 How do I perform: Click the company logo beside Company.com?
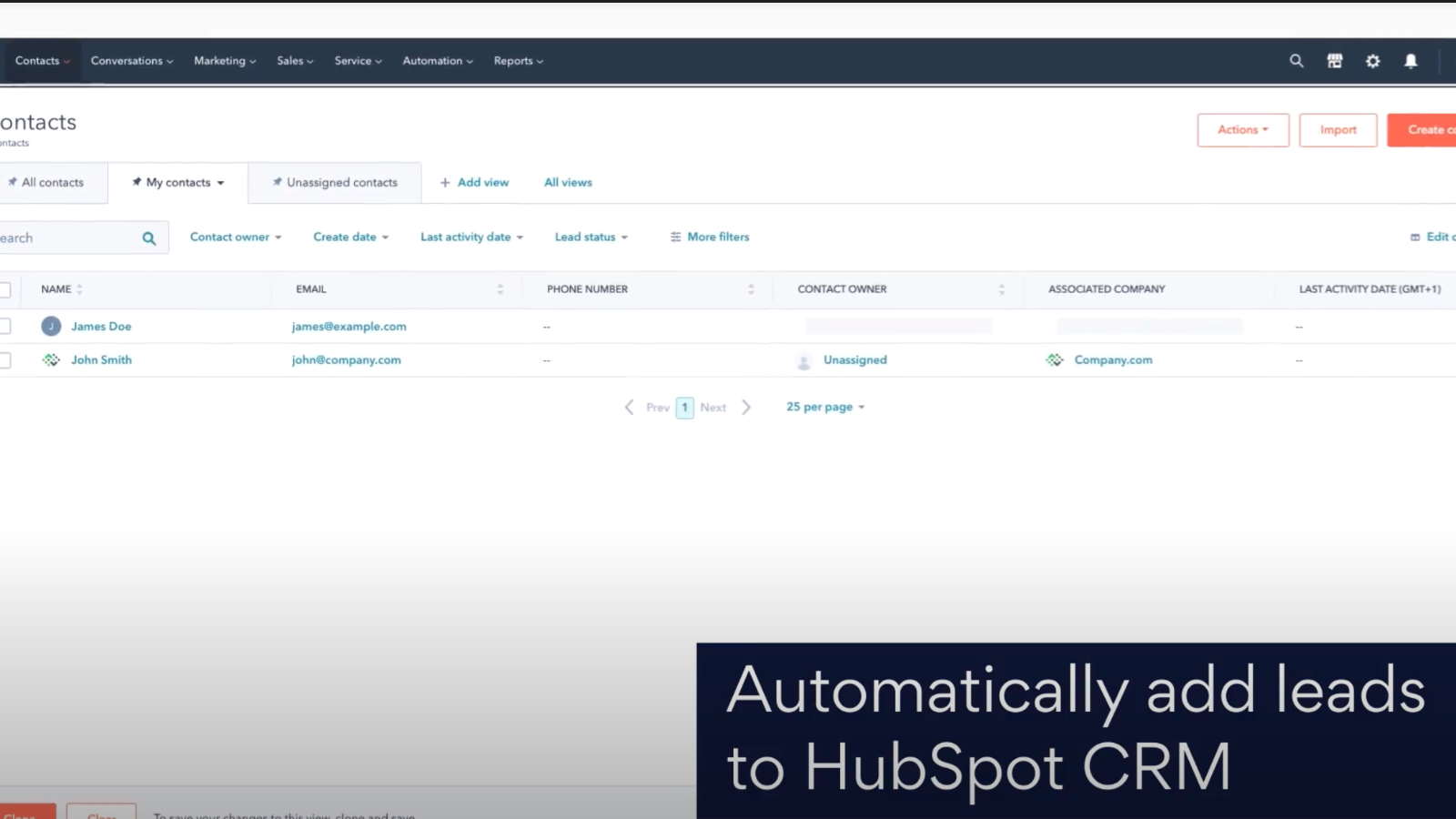point(1054,359)
